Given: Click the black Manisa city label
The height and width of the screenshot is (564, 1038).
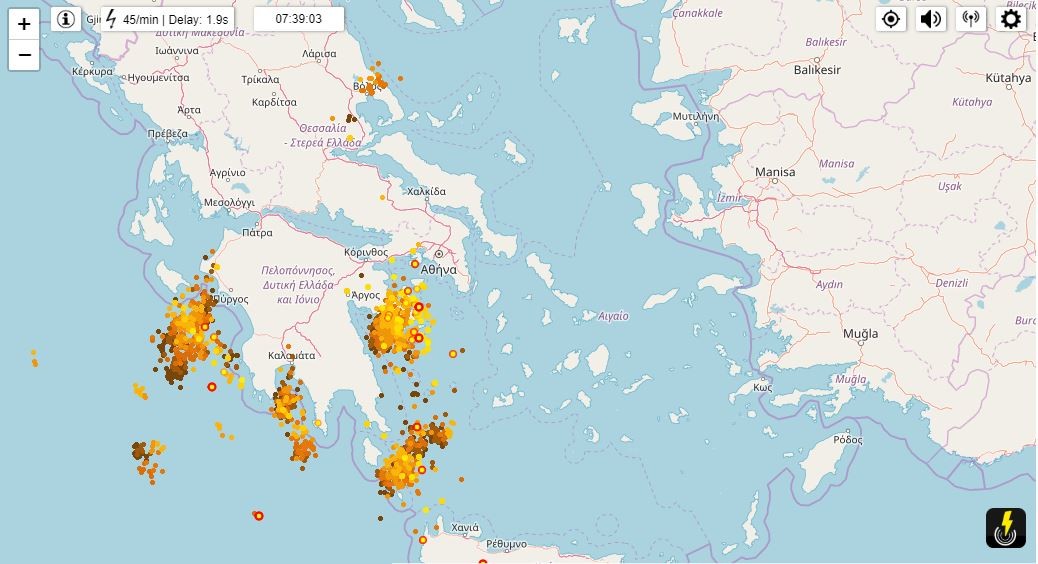Looking at the screenshot, I should tap(775, 172).
